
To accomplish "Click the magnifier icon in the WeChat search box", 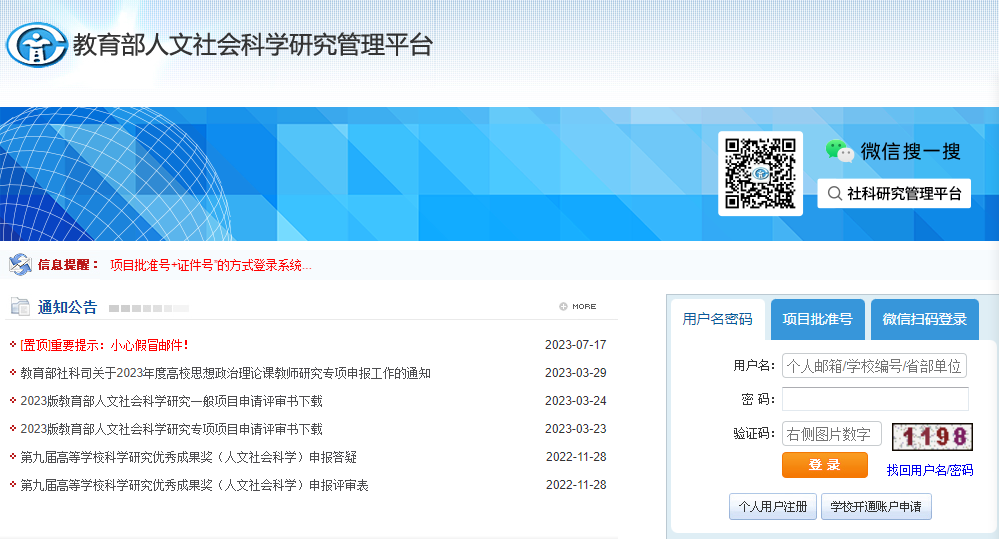I will 834,194.
